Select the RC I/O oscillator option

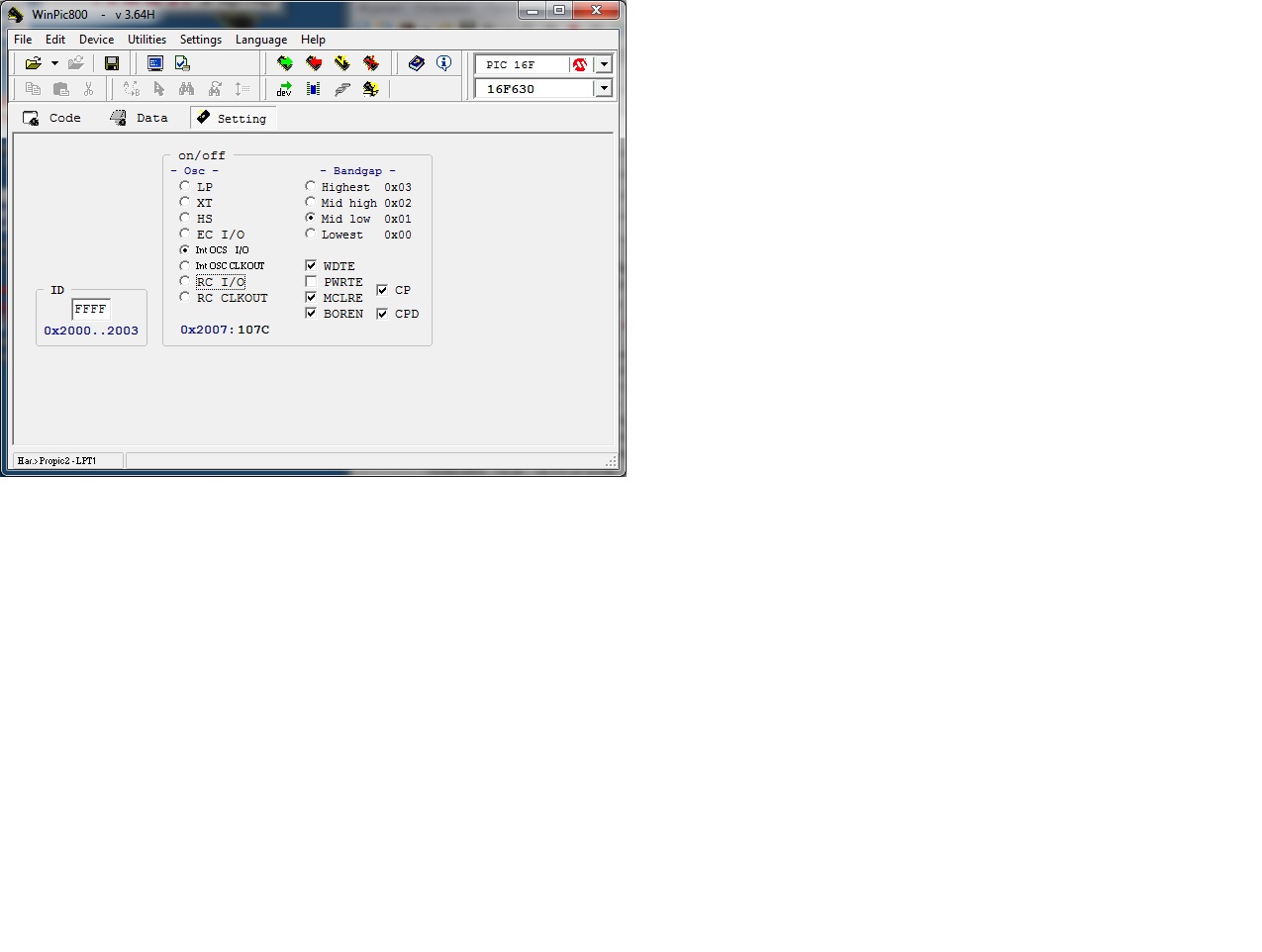pyautogui.click(x=185, y=281)
